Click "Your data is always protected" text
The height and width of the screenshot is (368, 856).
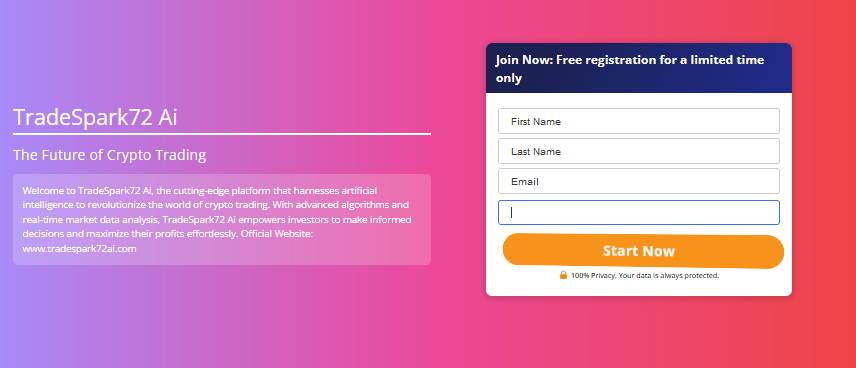pyautogui.click(x=669, y=276)
